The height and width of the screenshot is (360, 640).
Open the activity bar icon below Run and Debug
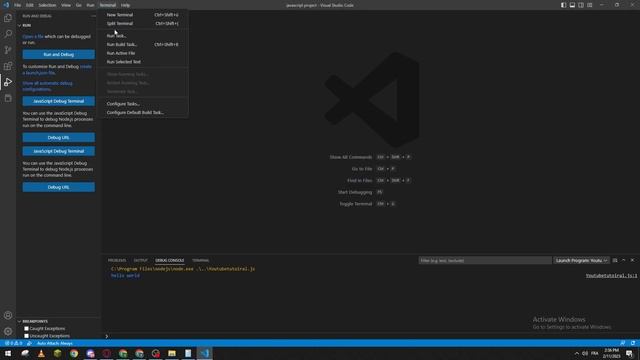(8, 98)
